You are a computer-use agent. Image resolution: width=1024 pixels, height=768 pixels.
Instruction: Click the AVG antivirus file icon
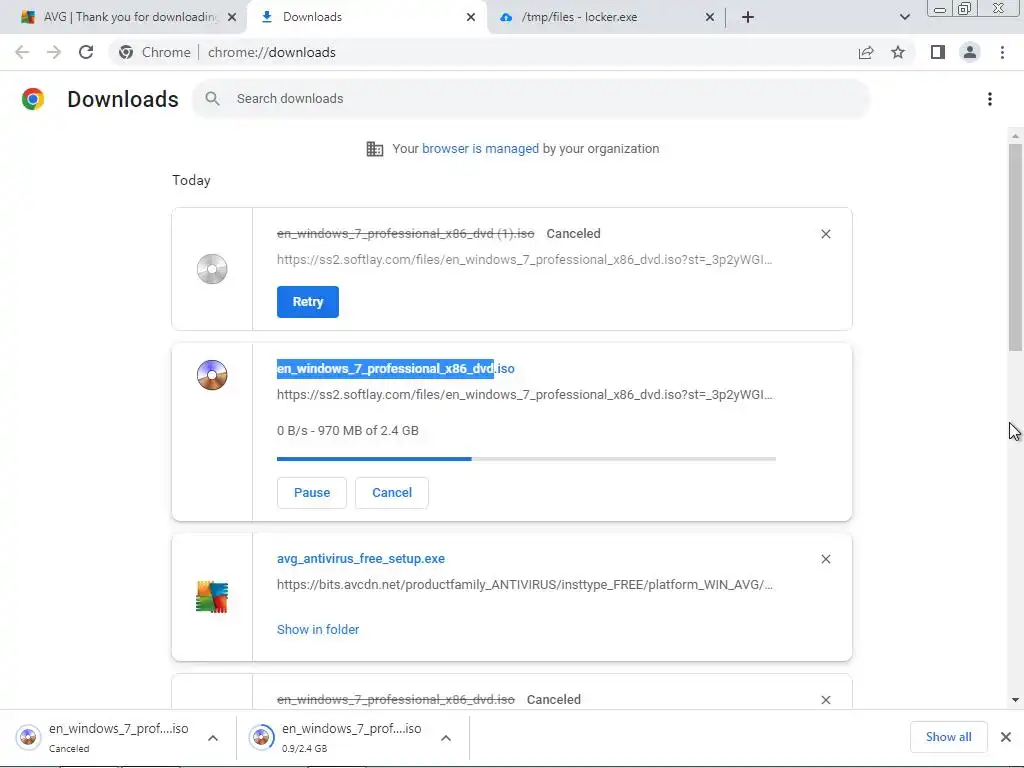coord(212,597)
